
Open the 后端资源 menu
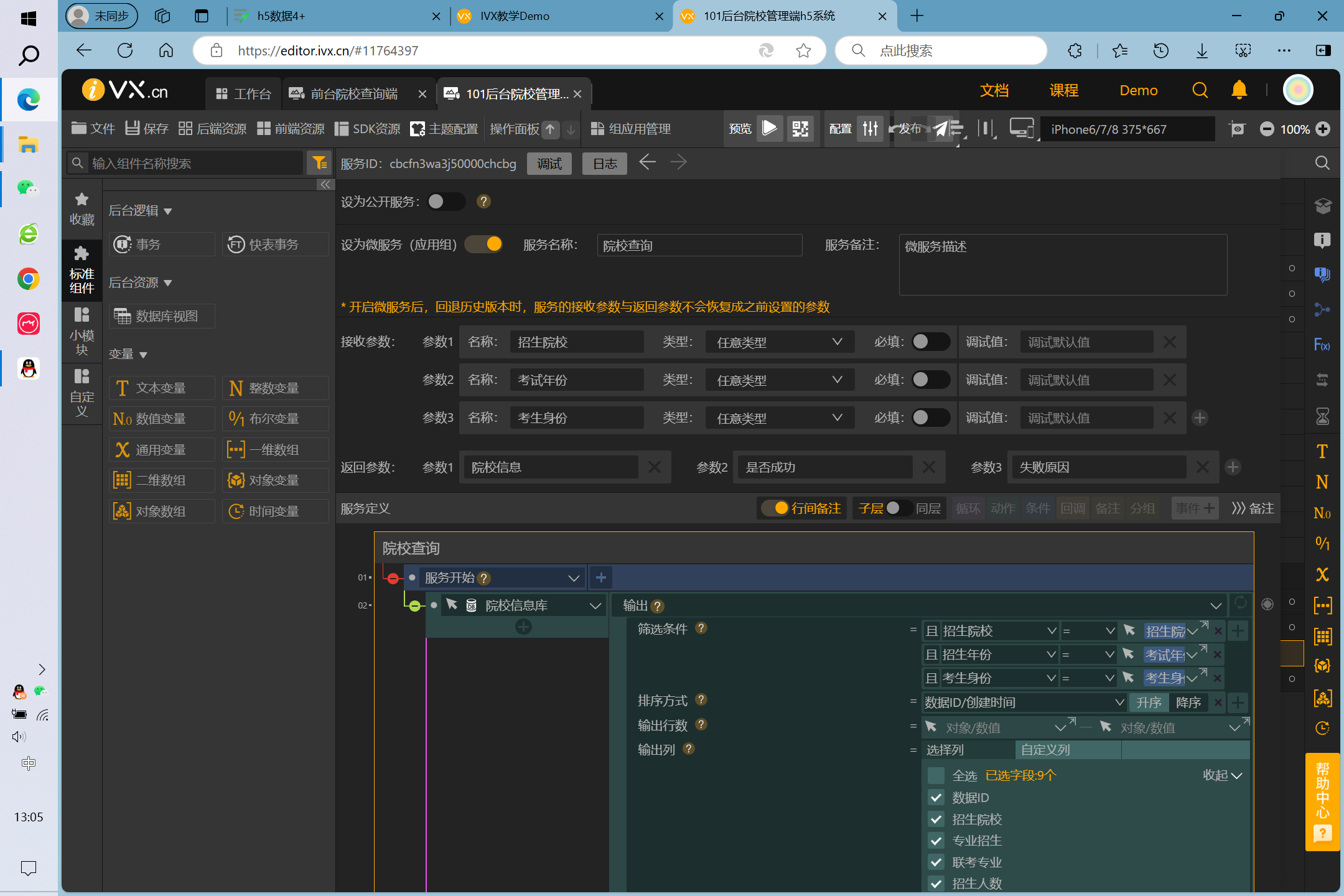click(212, 129)
